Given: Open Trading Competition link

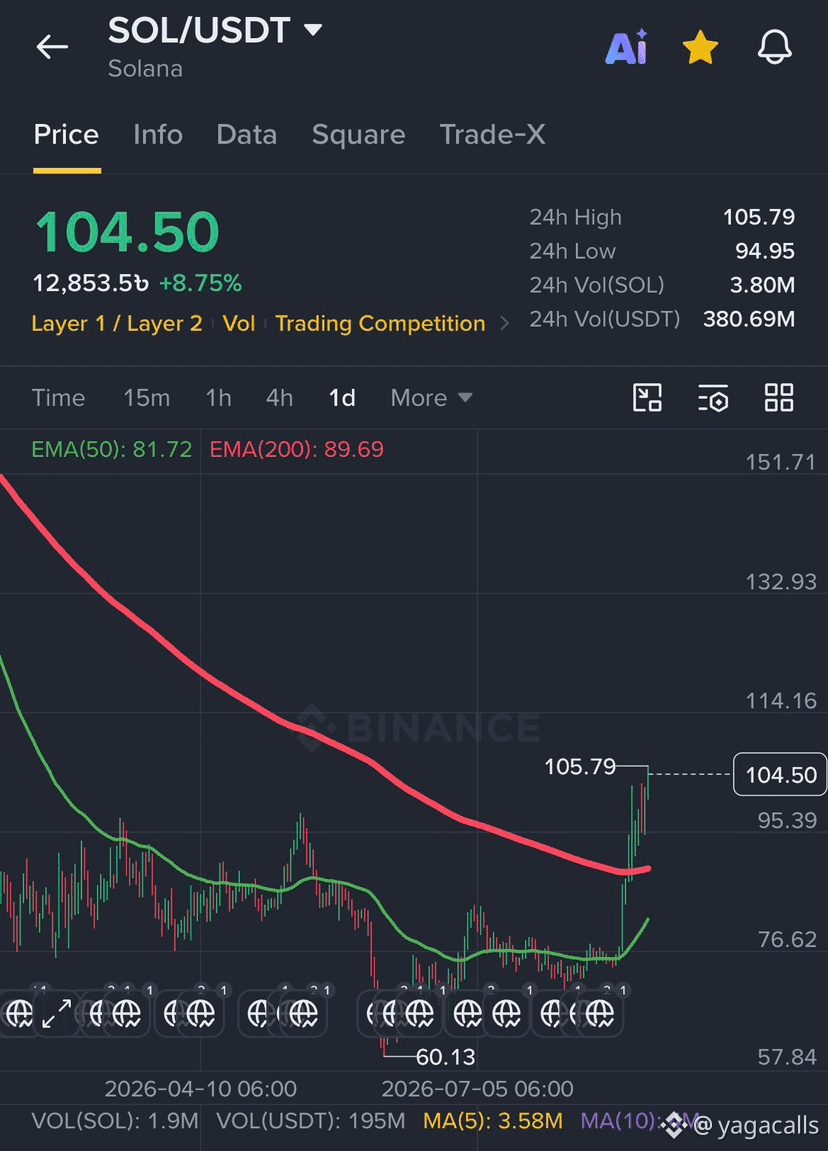Looking at the screenshot, I should [380, 324].
